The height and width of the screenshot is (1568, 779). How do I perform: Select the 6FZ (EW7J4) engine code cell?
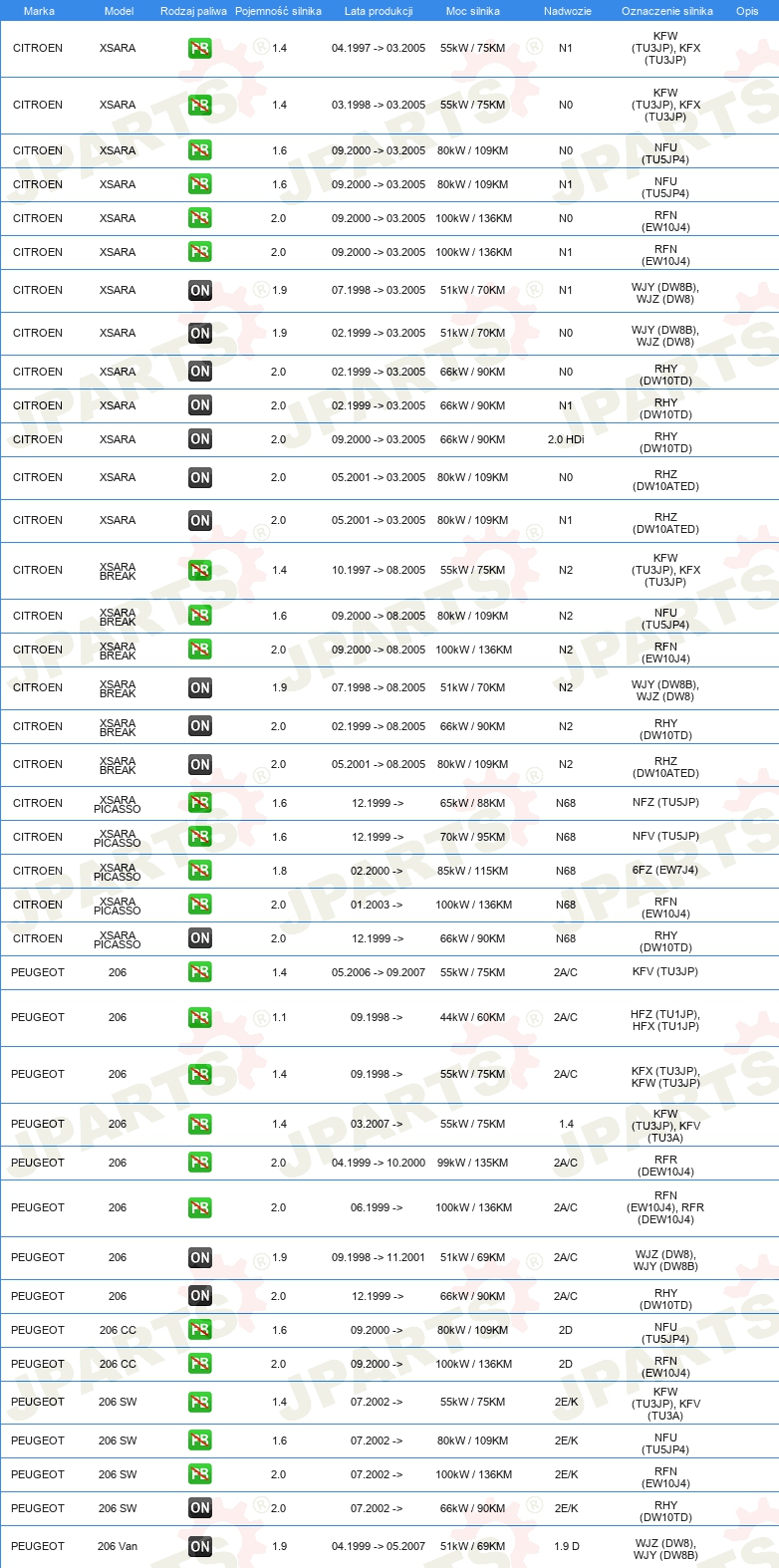[665, 870]
